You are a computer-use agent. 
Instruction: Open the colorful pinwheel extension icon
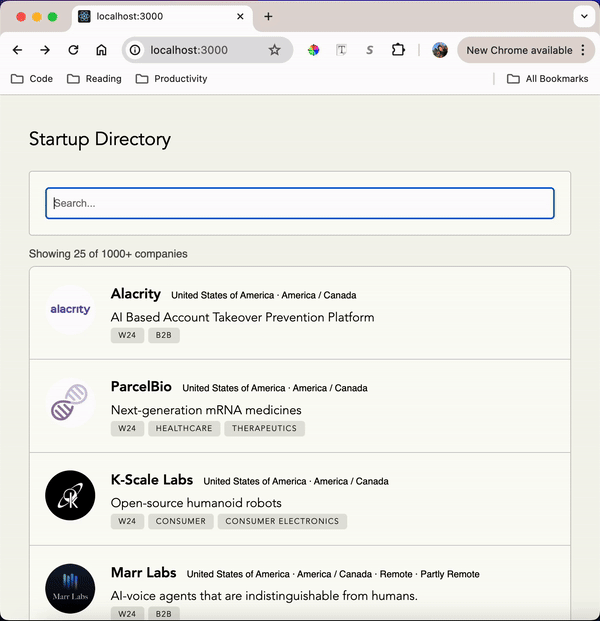click(313, 50)
